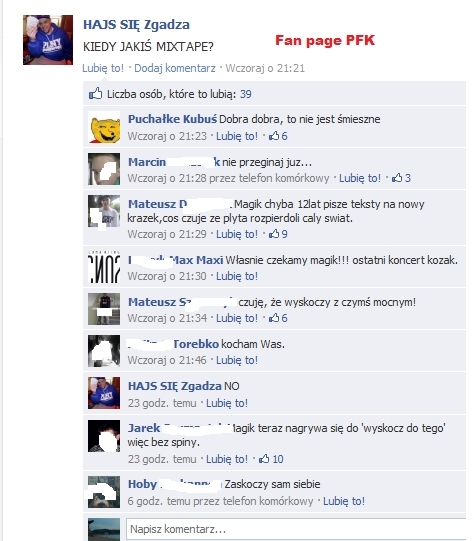Click thumbs-up icon showing 9 likes on Mateusz's comment
The image size is (474, 541).
(274, 234)
